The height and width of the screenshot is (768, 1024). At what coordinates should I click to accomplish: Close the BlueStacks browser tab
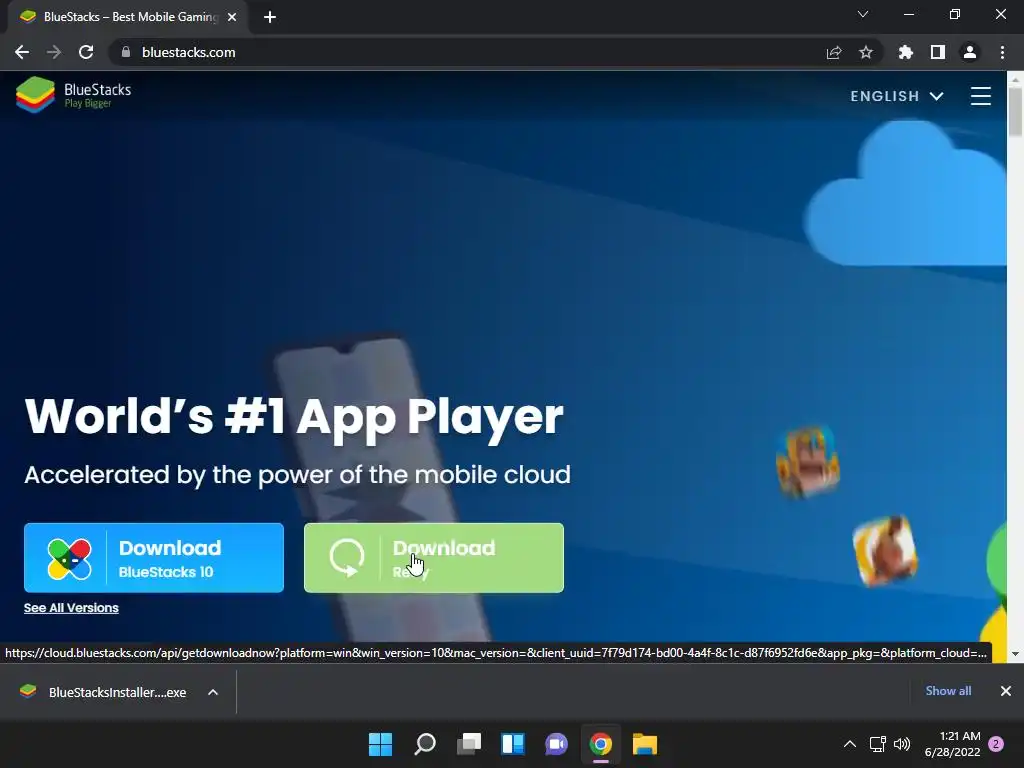click(x=232, y=18)
